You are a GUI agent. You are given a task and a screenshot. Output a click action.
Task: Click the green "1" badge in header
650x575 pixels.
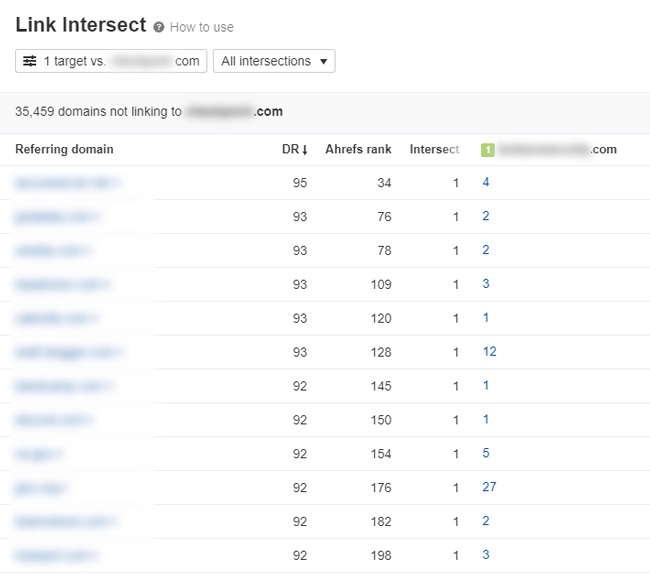pos(488,150)
